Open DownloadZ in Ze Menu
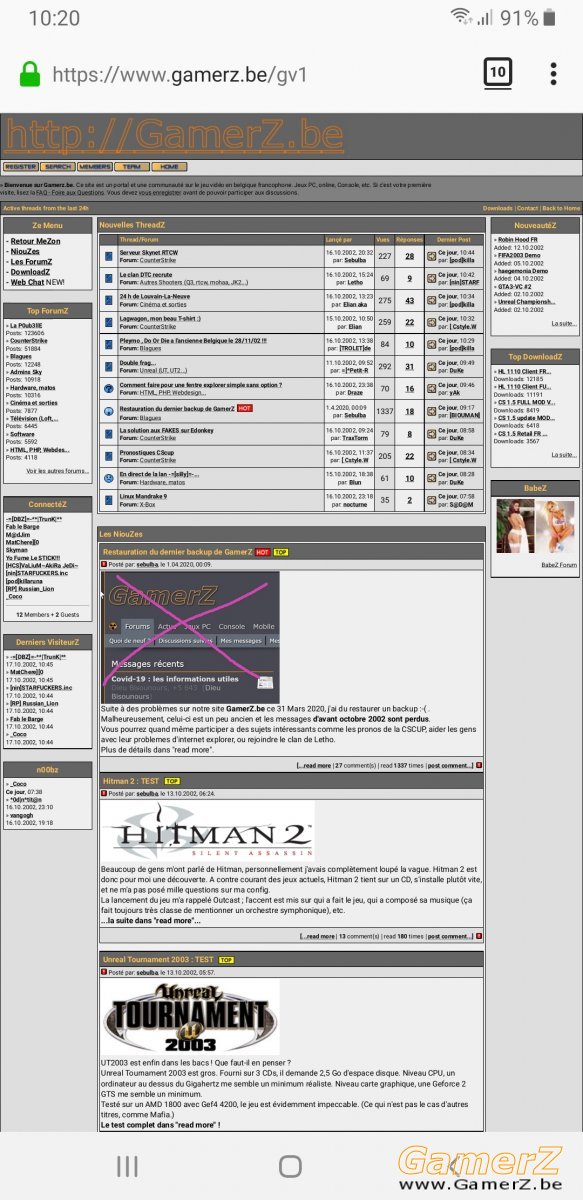Image resolution: width=583 pixels, height=1200 pixels. pyautogui.click(x=31, y=272)
